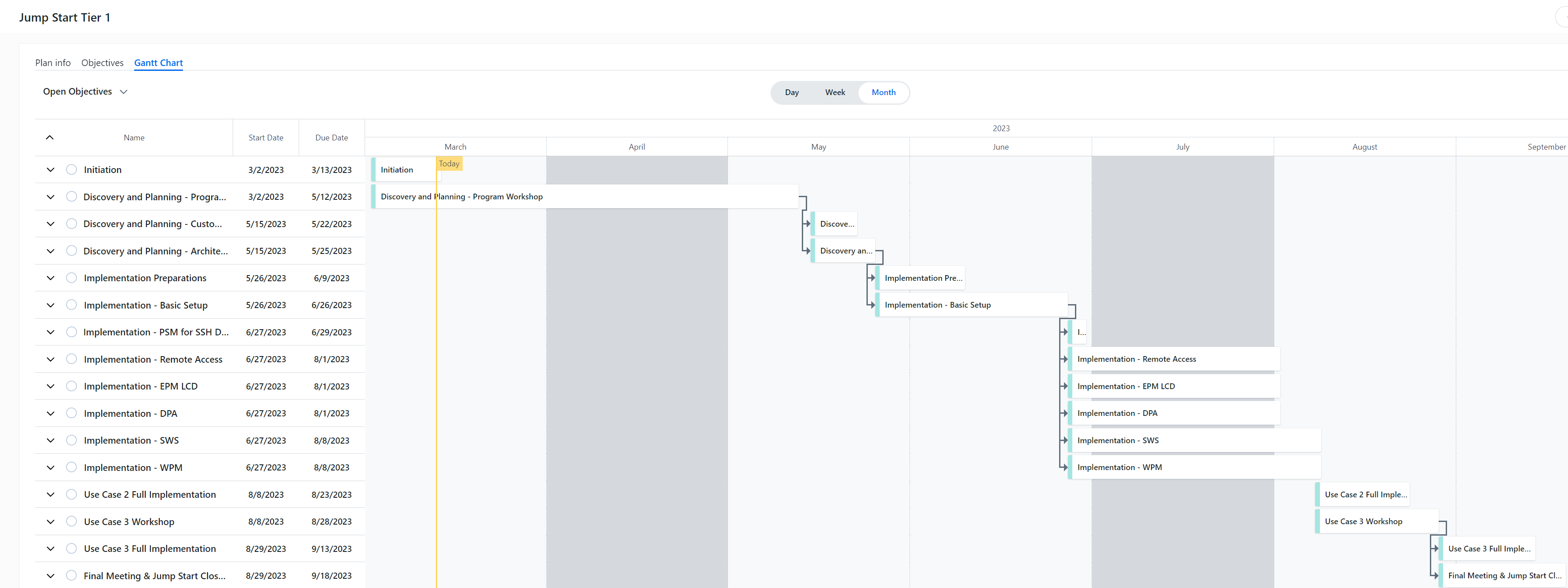This screenshot has height=588, width=1568.
Task: Switch to the Objectives tab
Action: pyautogui.click(x=102, y=62)
